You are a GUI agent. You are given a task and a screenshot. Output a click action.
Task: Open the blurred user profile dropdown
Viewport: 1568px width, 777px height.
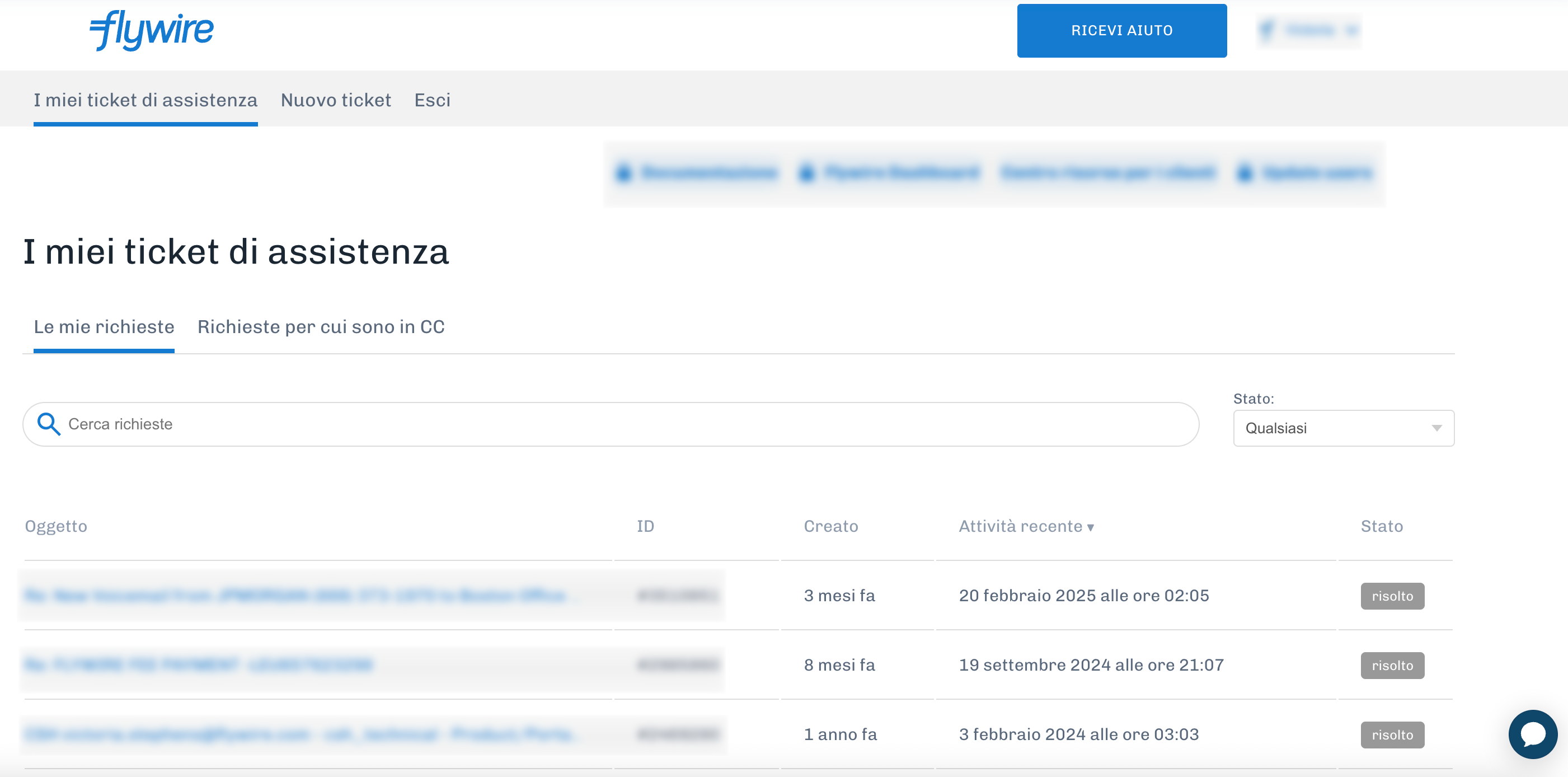pyautogui.click(x=1309, y=30)
